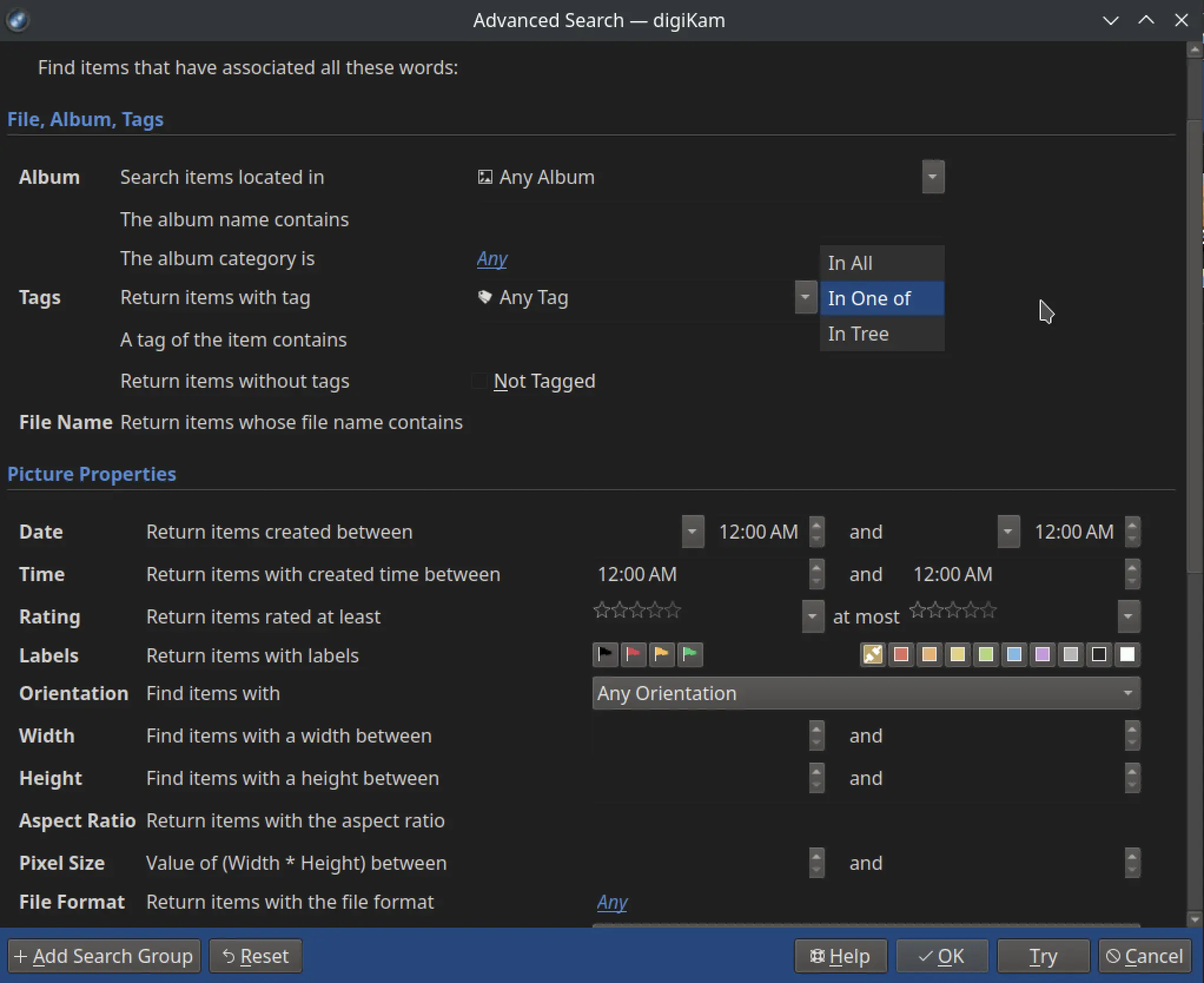This screenshot has width=1204, height=983.
Task: Click the album icon beside Any Album
Action: 484,177
